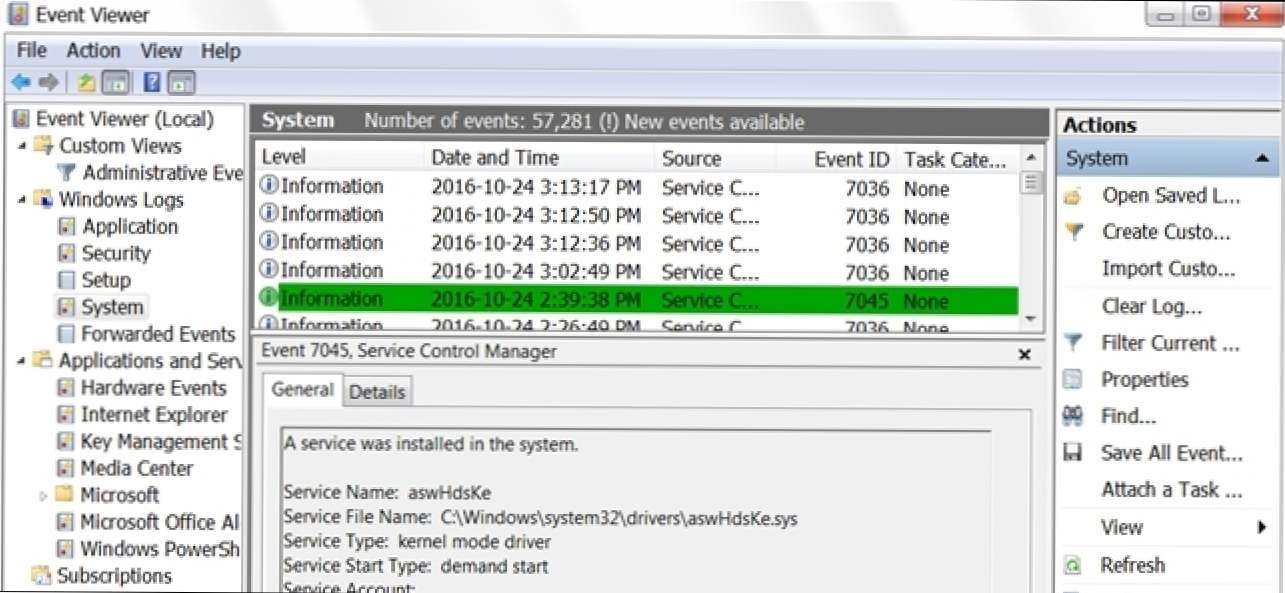Open the Action menu
The image size is (1285, 593).
click(93, 50)
